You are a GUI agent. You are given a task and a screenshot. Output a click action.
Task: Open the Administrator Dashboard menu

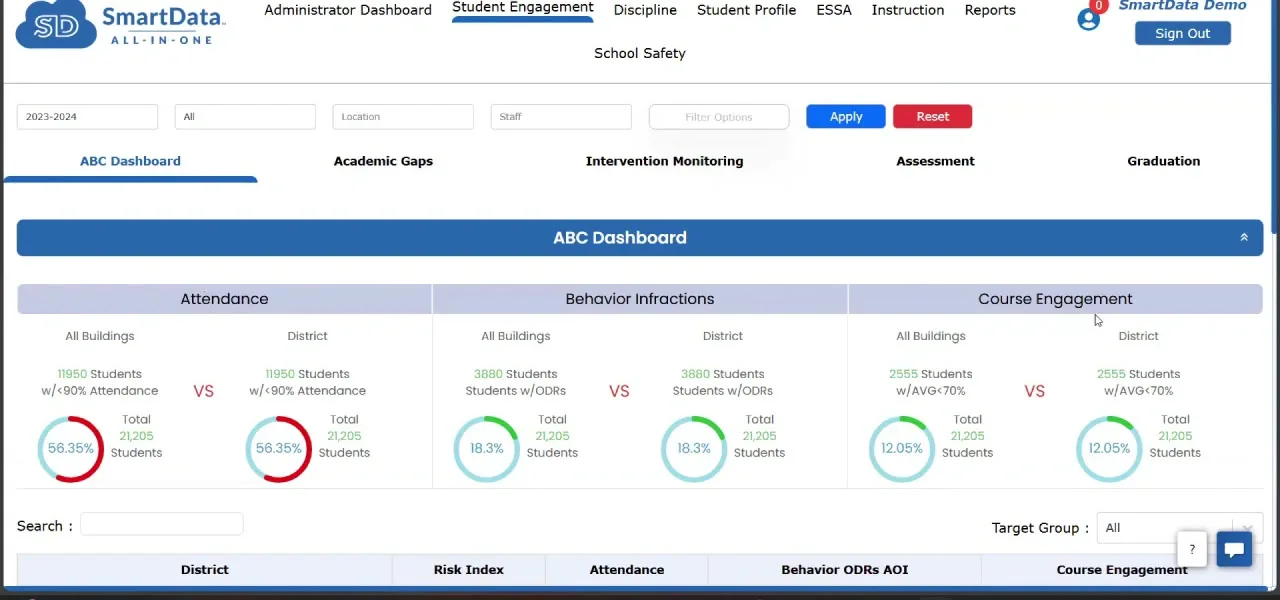coord(348,10)
